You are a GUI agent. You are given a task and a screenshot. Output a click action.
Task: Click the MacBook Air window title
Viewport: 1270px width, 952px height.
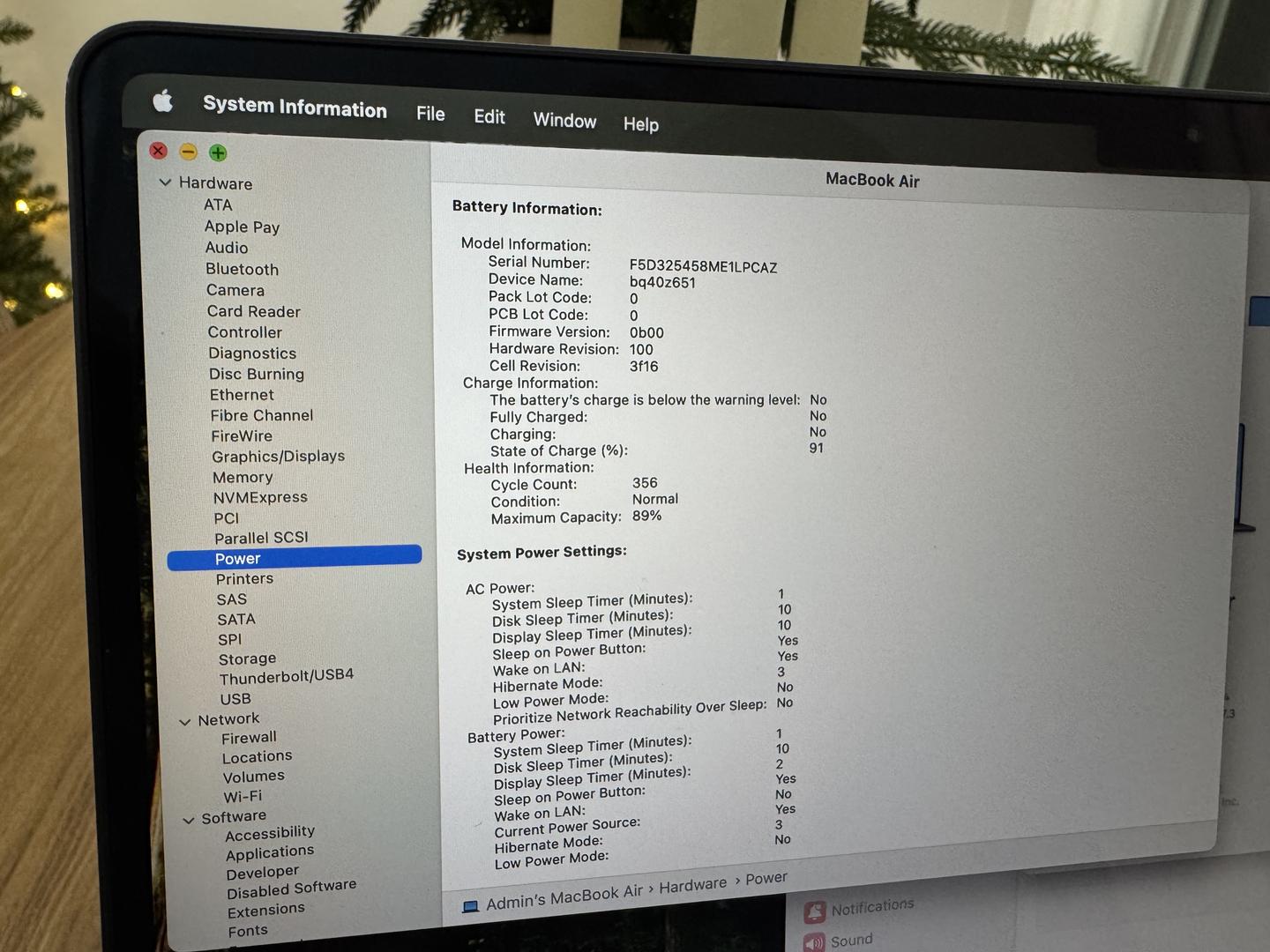[872, 180]
